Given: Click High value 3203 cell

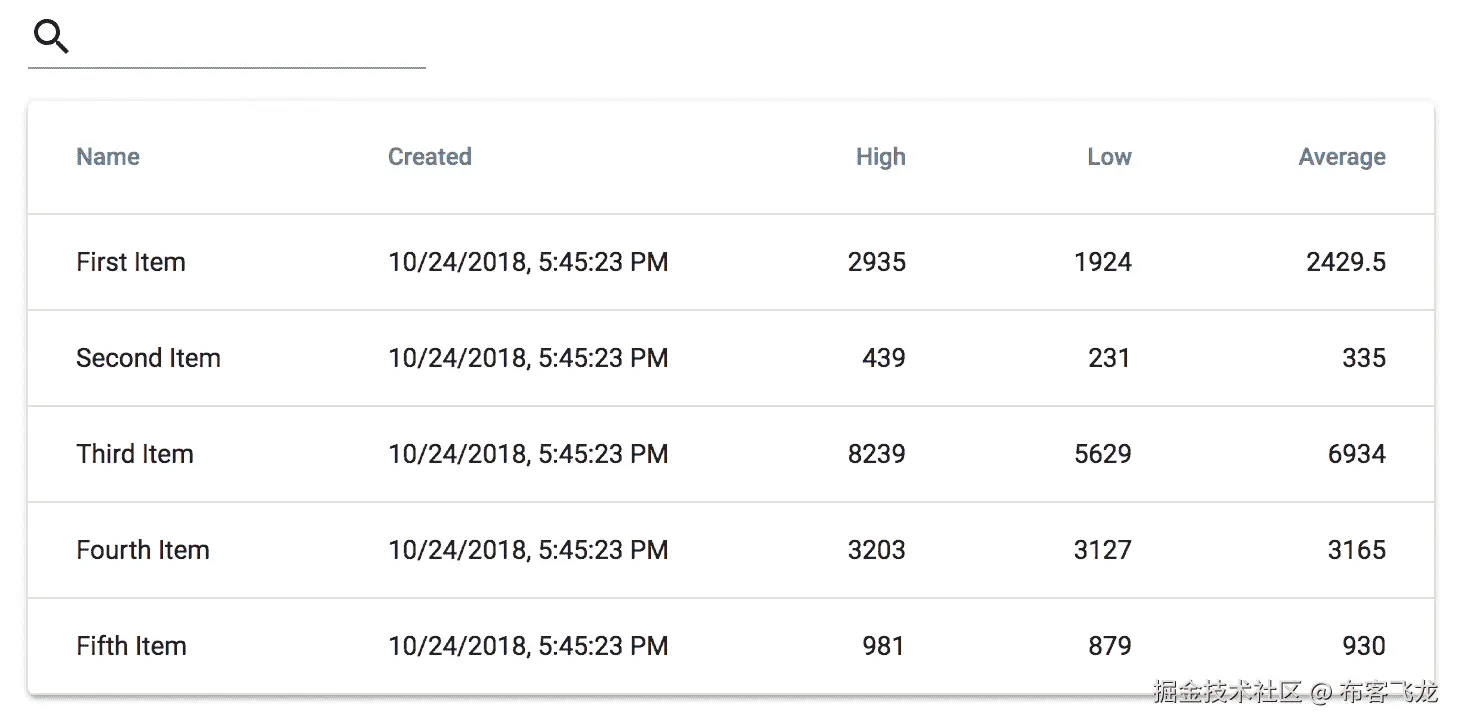Looking at the screenshot, I should (876, 550).
